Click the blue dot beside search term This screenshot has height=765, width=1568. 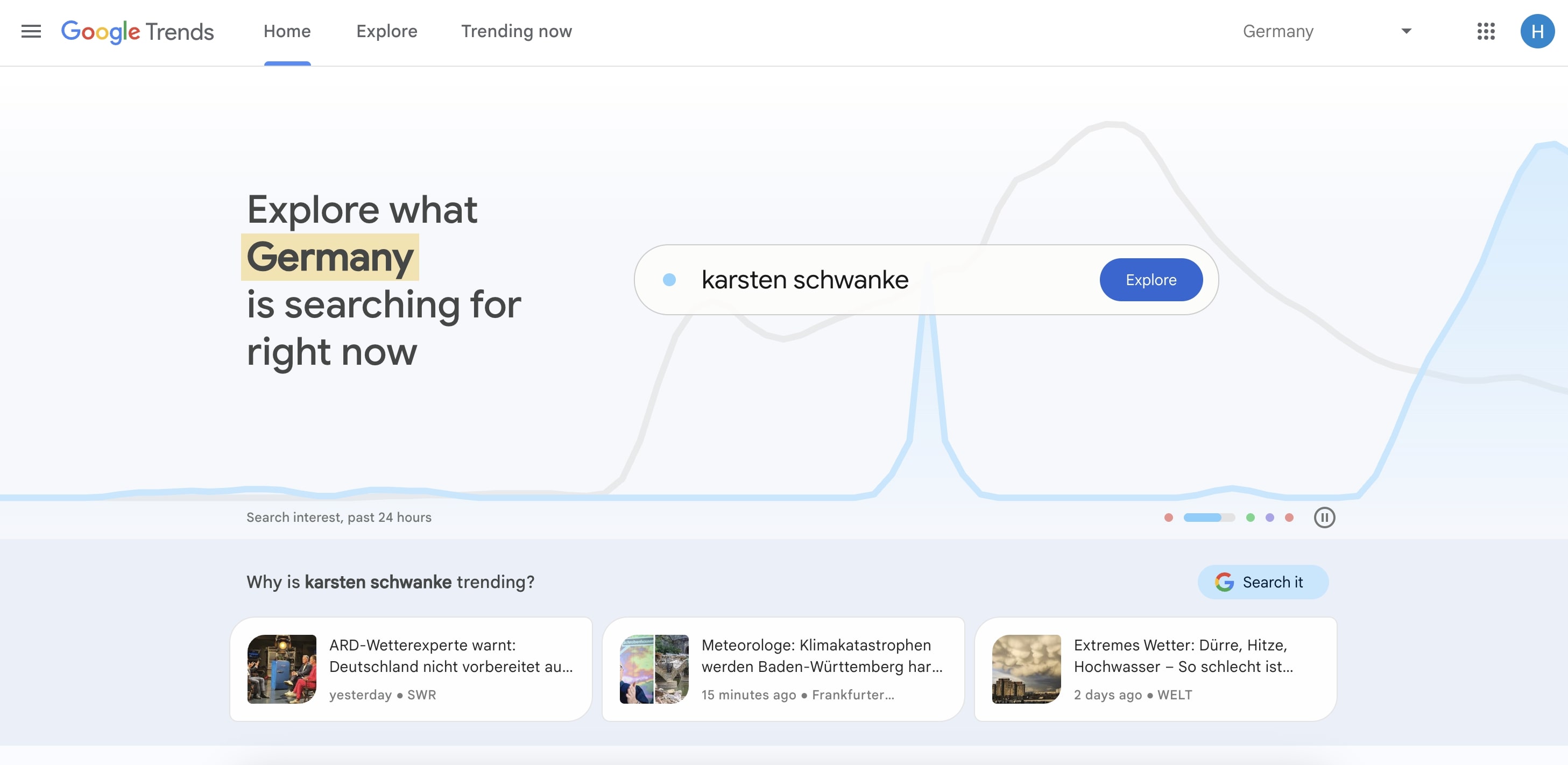click(x=669, y=279)
